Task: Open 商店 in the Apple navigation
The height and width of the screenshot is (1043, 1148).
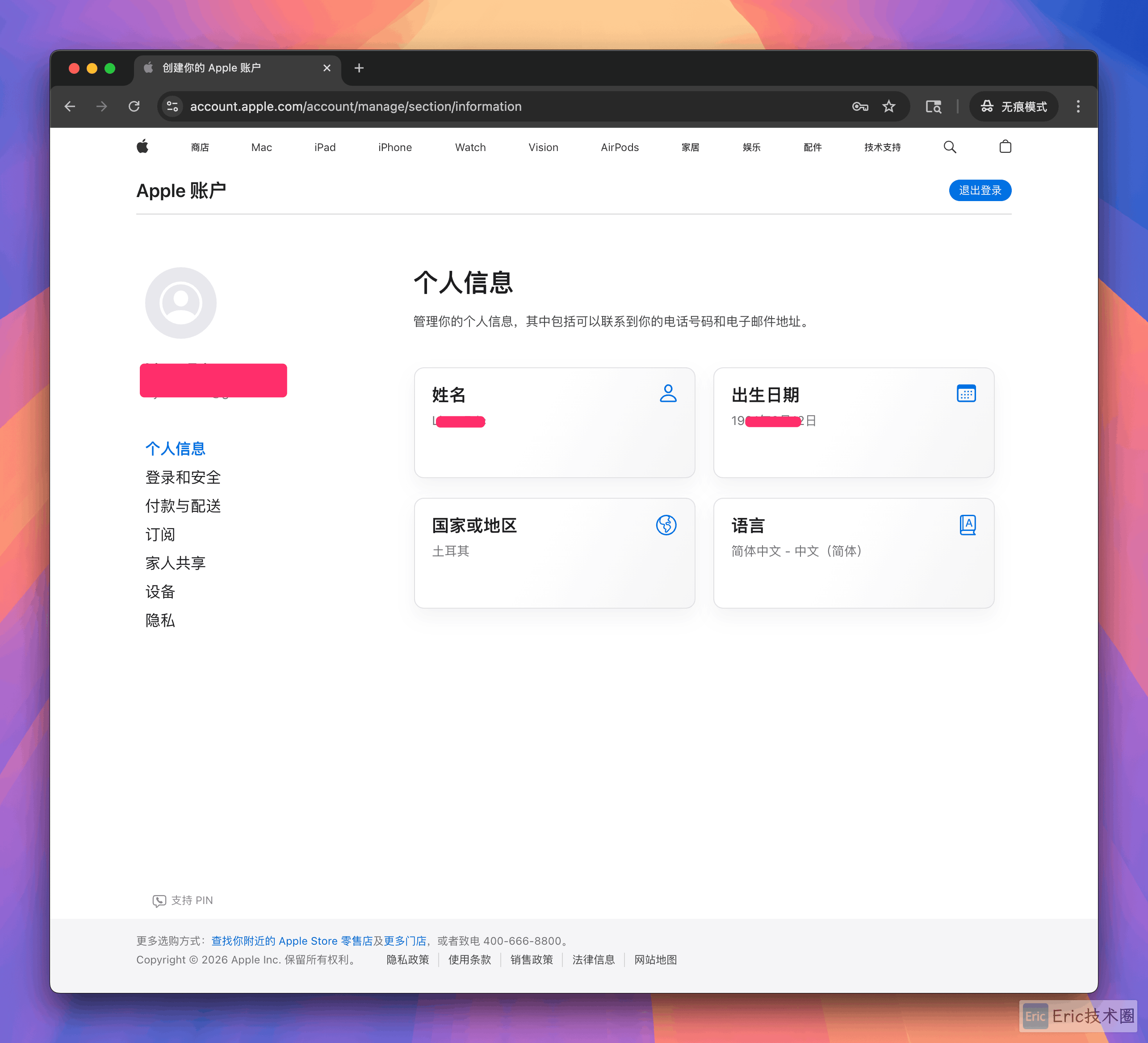Action: click(200, 147)
